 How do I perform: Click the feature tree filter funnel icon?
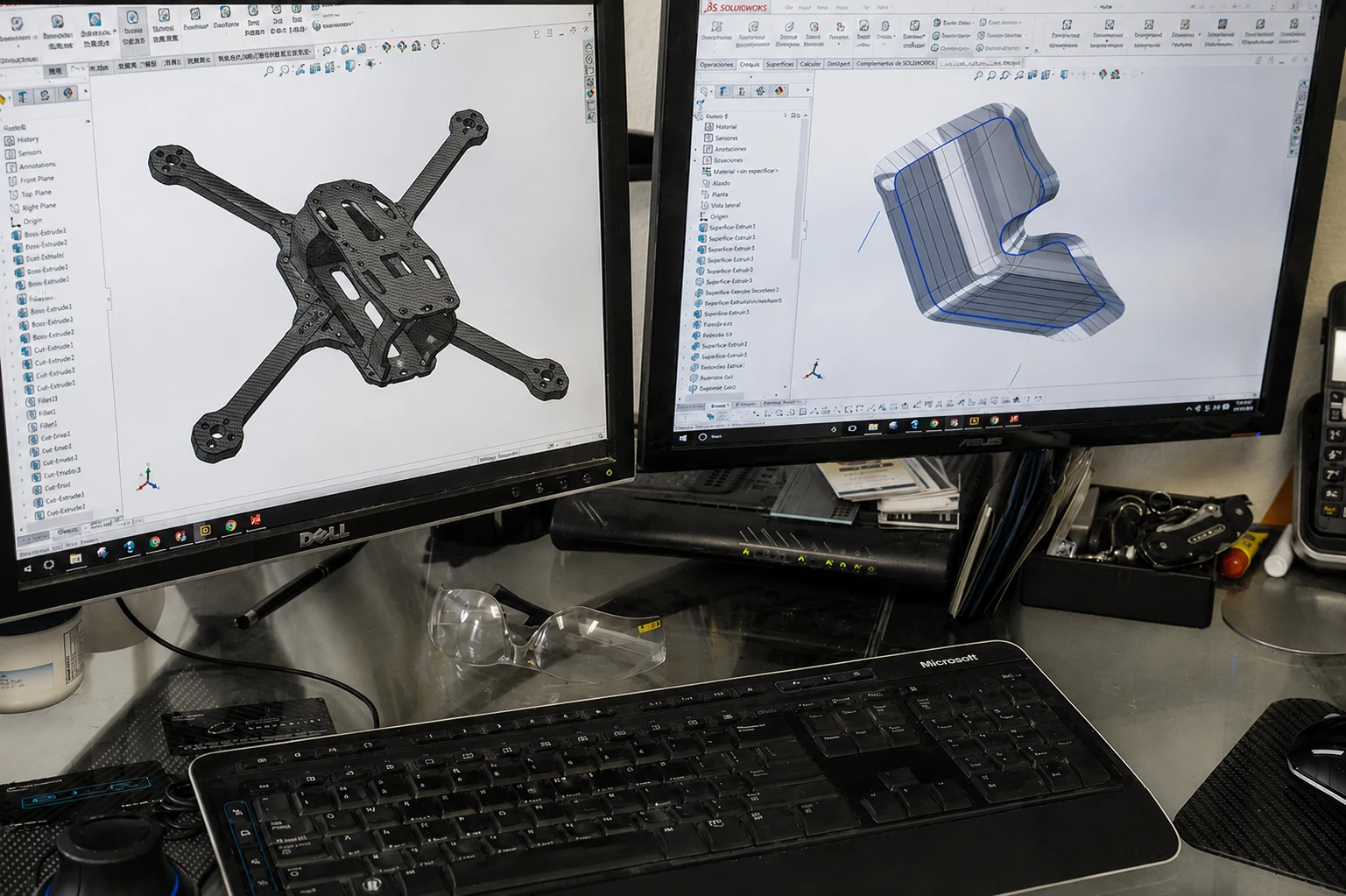[x=701, y=104]
